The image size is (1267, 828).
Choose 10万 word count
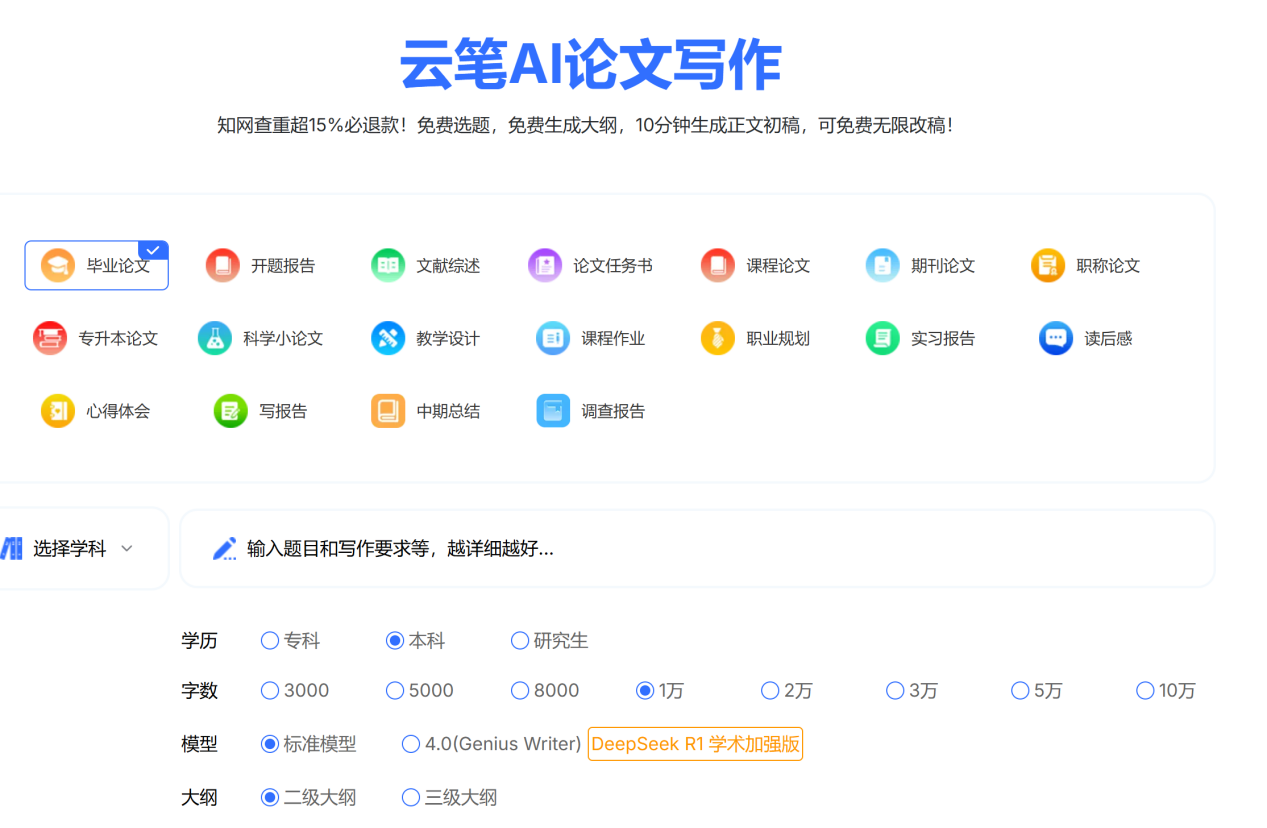pyautogui.click(x=1166, y=690)
